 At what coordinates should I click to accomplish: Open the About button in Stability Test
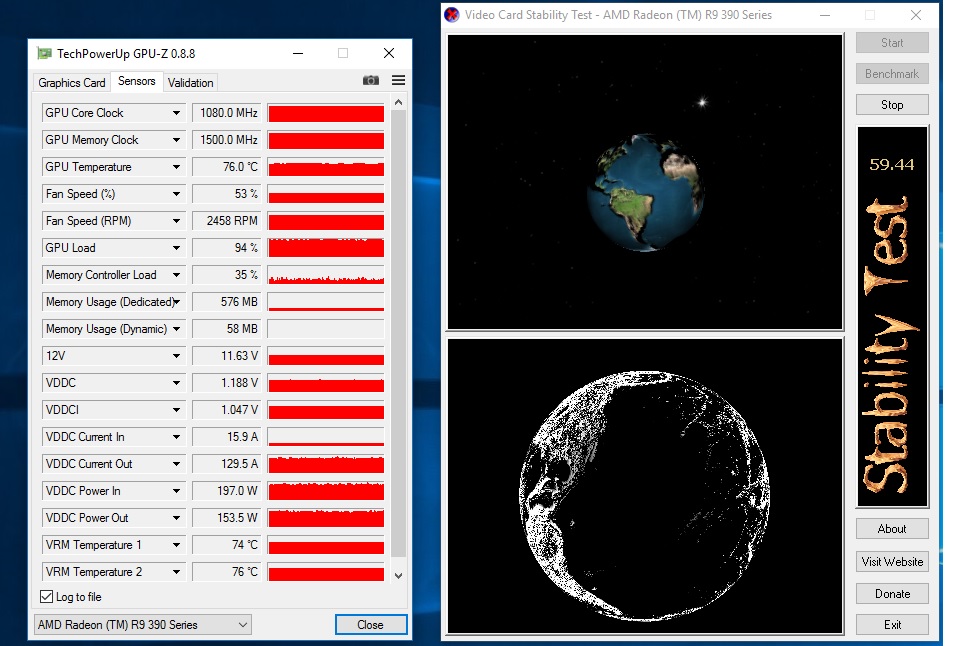coord(892,528)
